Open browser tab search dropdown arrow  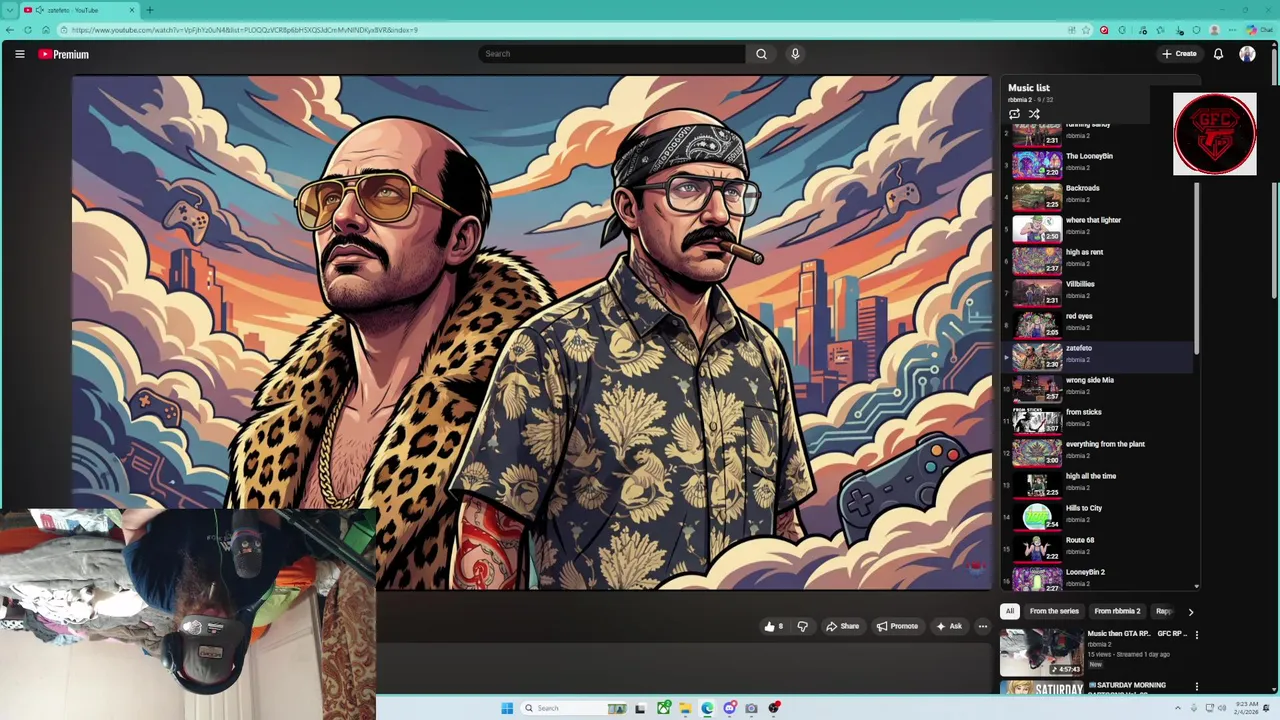[x=10, y=10]
